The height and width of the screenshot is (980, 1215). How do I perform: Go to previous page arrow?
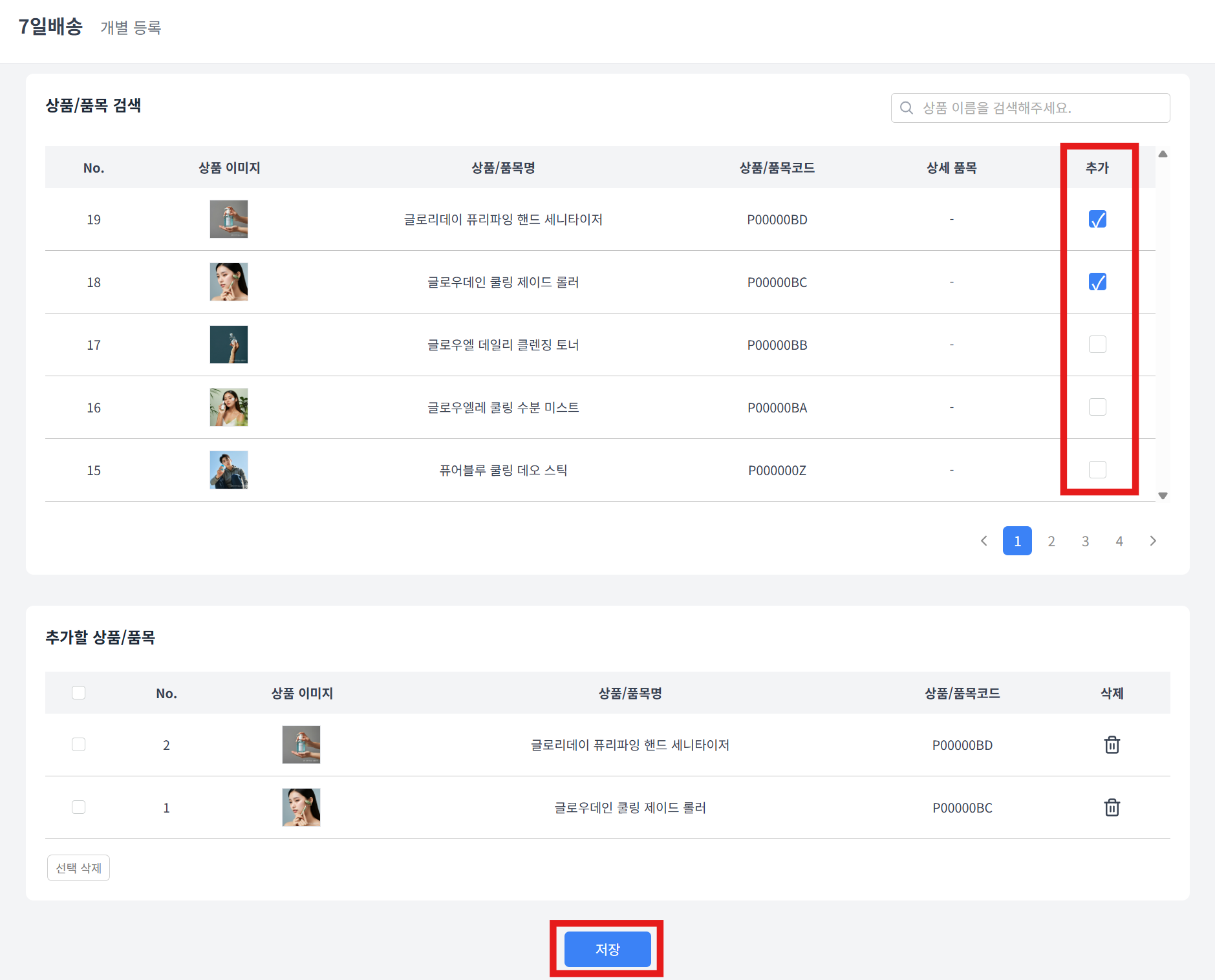[x=984, y=541]
